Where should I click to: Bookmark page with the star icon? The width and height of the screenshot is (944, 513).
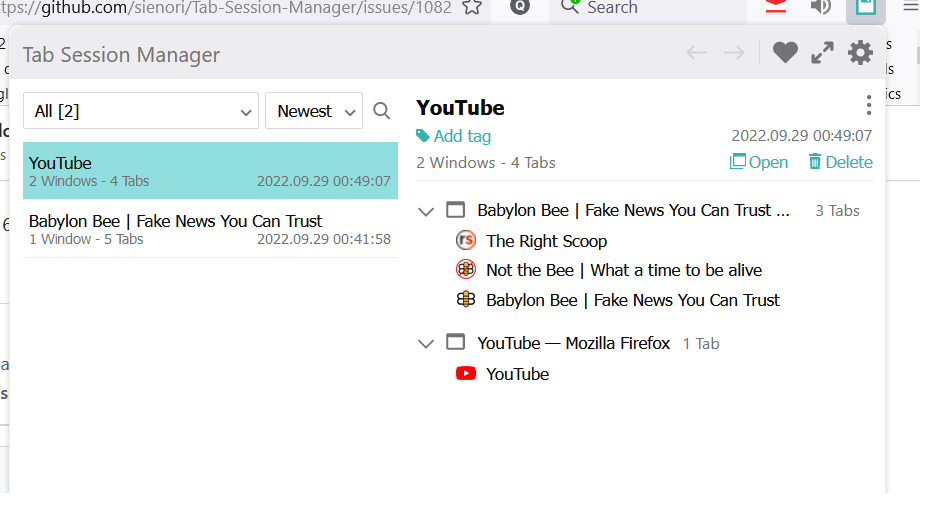(473, 7)
